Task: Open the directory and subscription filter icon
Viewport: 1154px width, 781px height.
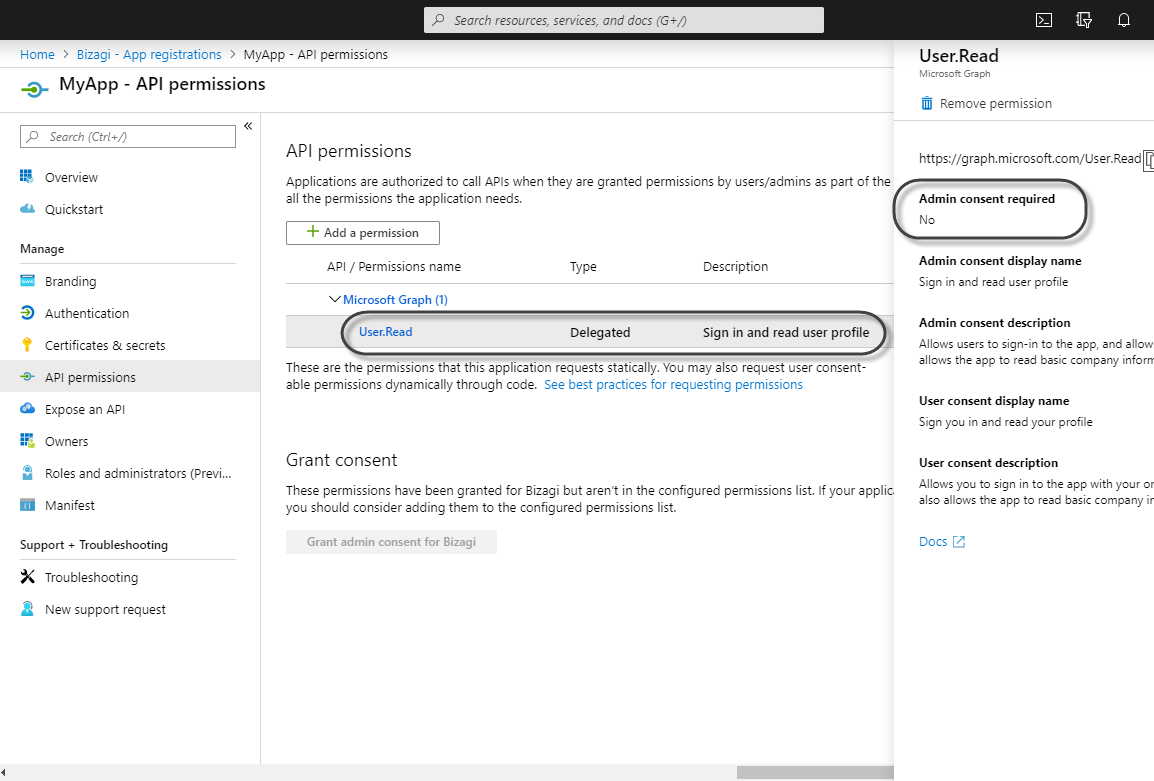Action: point(1083,20)
